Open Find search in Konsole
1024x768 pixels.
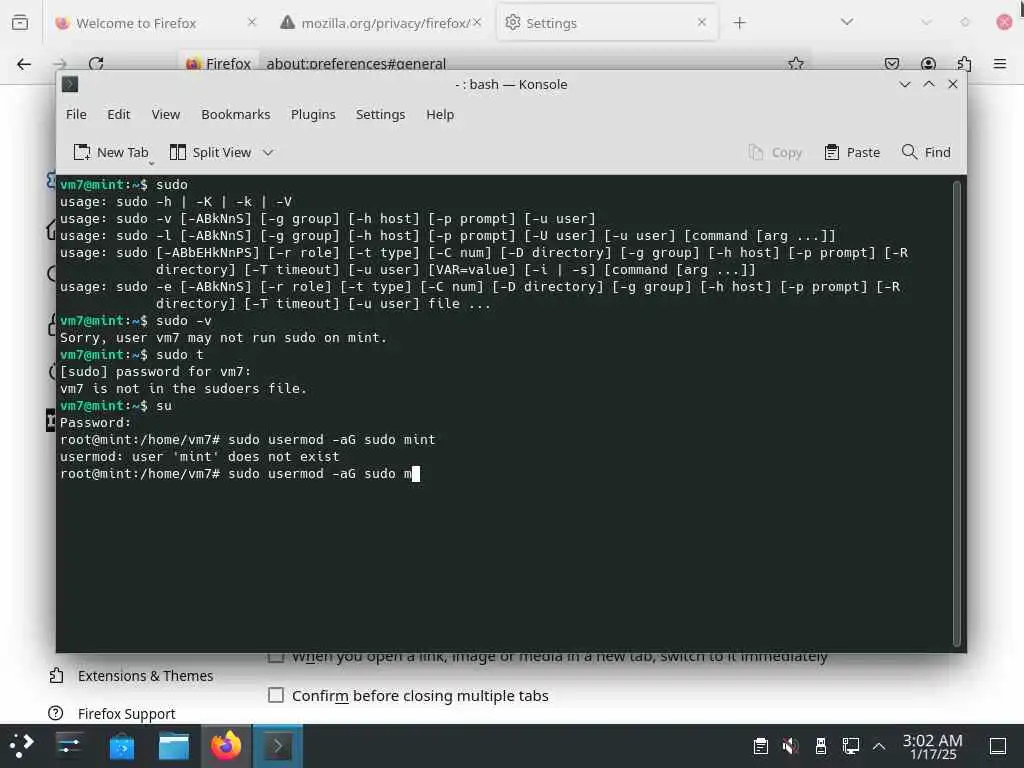coord(925,152)
